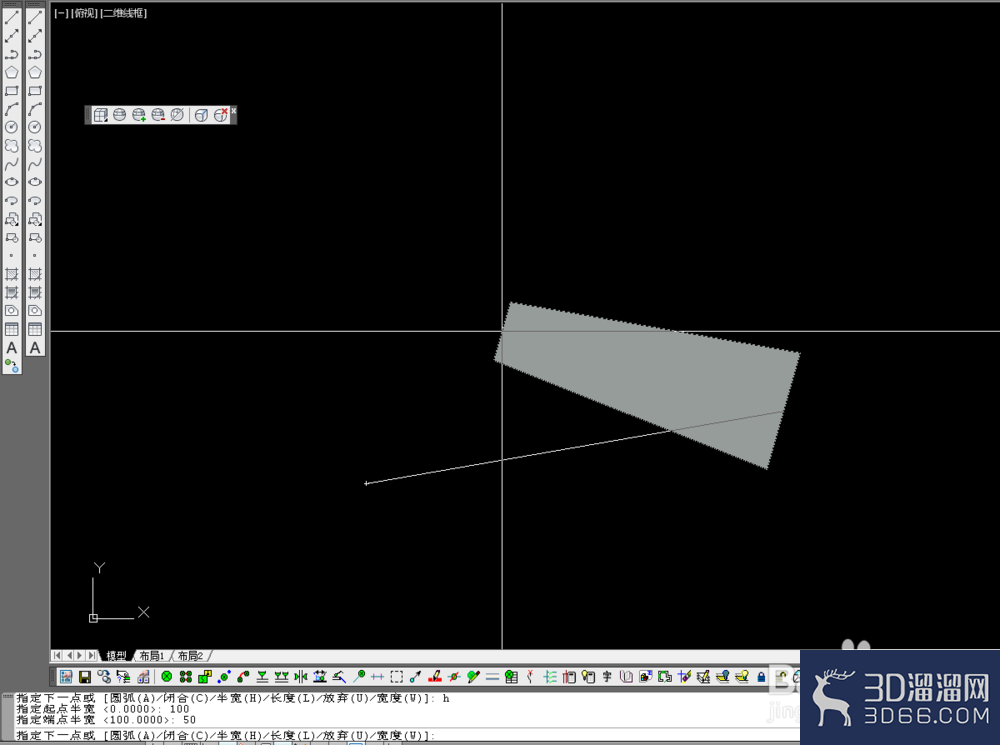Open the 二维线框 visual style menu

pos(124,13)
